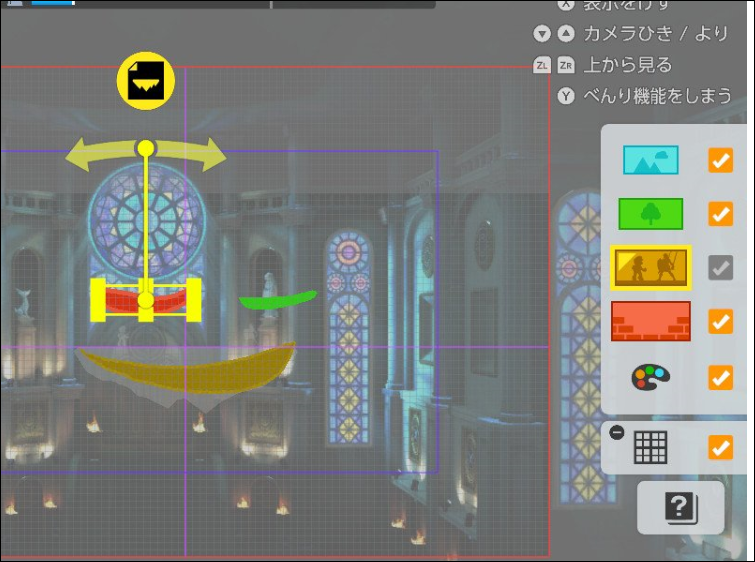Click the ZR button icon
Image resolution: width=755 pixels, height=562 pixels.
pyautogui.click(x=566, y=65)
